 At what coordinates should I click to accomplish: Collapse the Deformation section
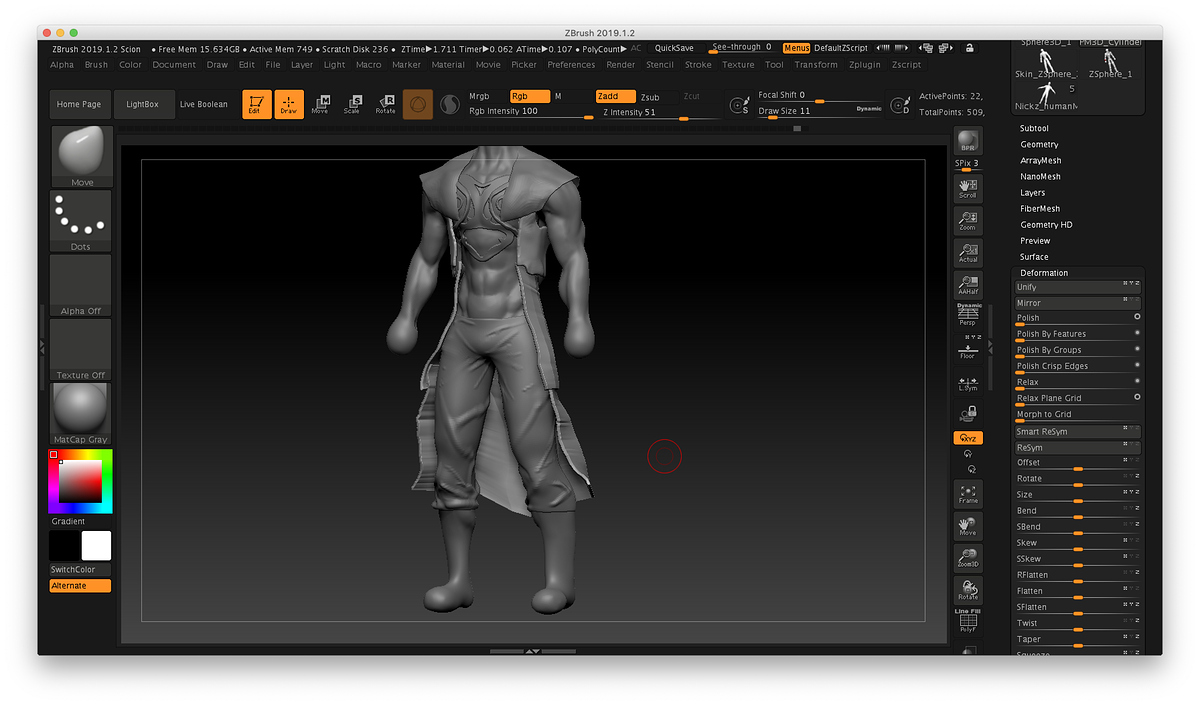[1044, 272]
